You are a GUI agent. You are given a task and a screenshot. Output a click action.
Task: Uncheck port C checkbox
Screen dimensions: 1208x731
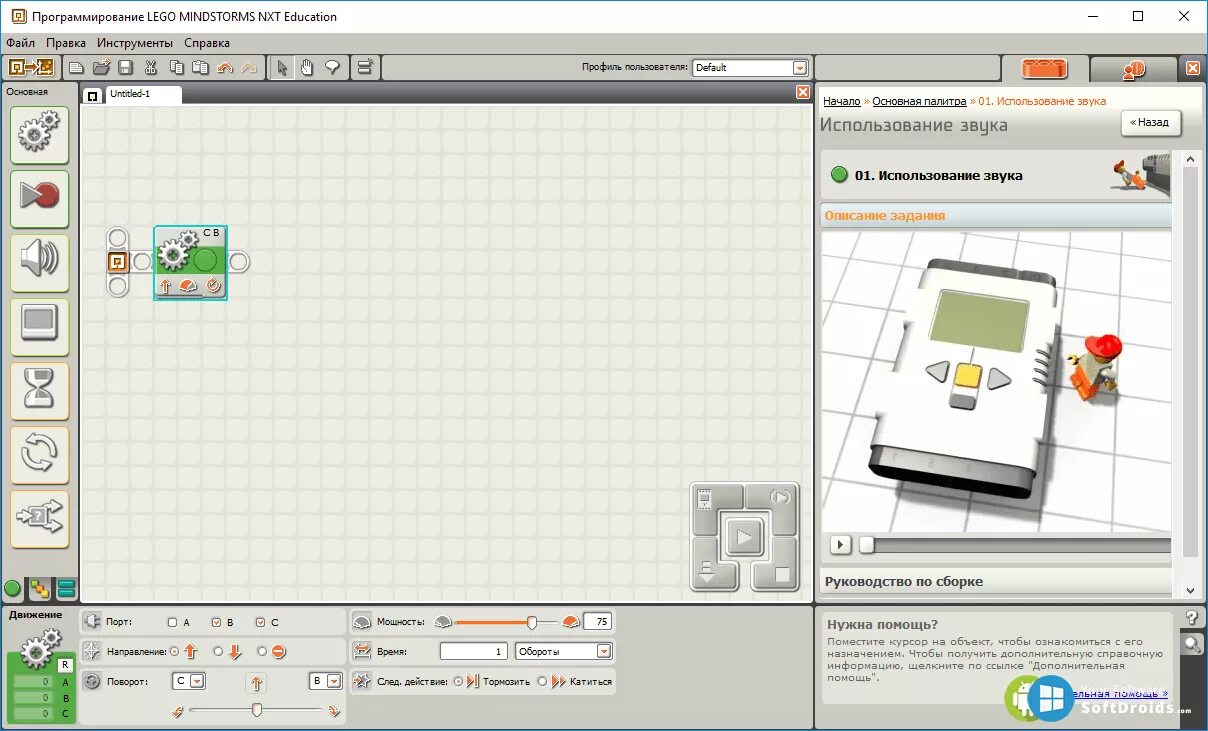pyautogui.click(x=261, y=622)
